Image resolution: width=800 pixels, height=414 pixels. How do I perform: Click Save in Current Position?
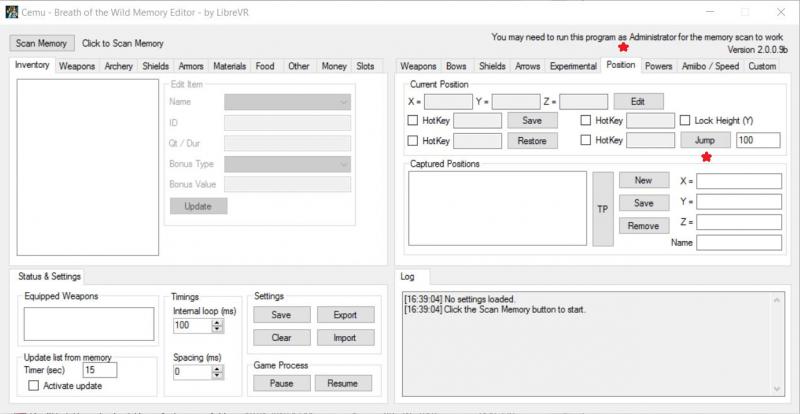click(x=532, y=121)
